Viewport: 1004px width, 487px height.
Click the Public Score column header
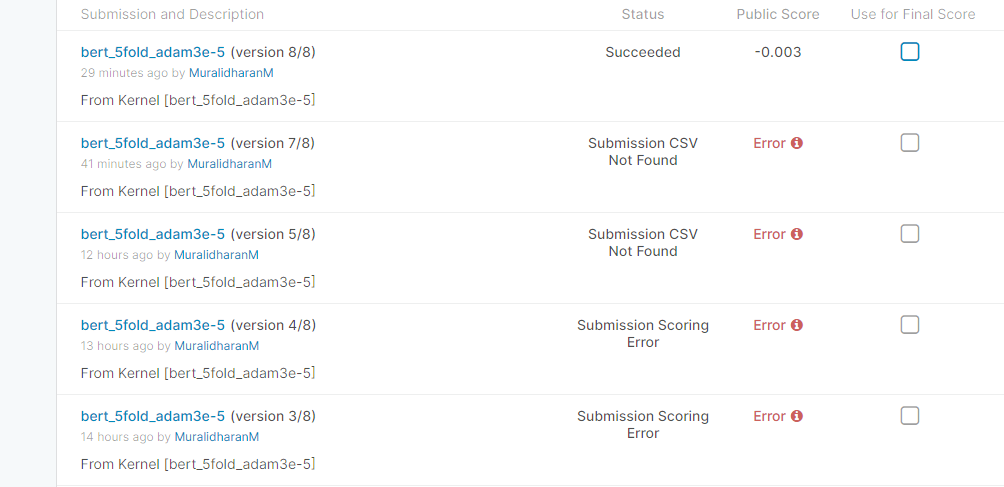pos(778,14)
